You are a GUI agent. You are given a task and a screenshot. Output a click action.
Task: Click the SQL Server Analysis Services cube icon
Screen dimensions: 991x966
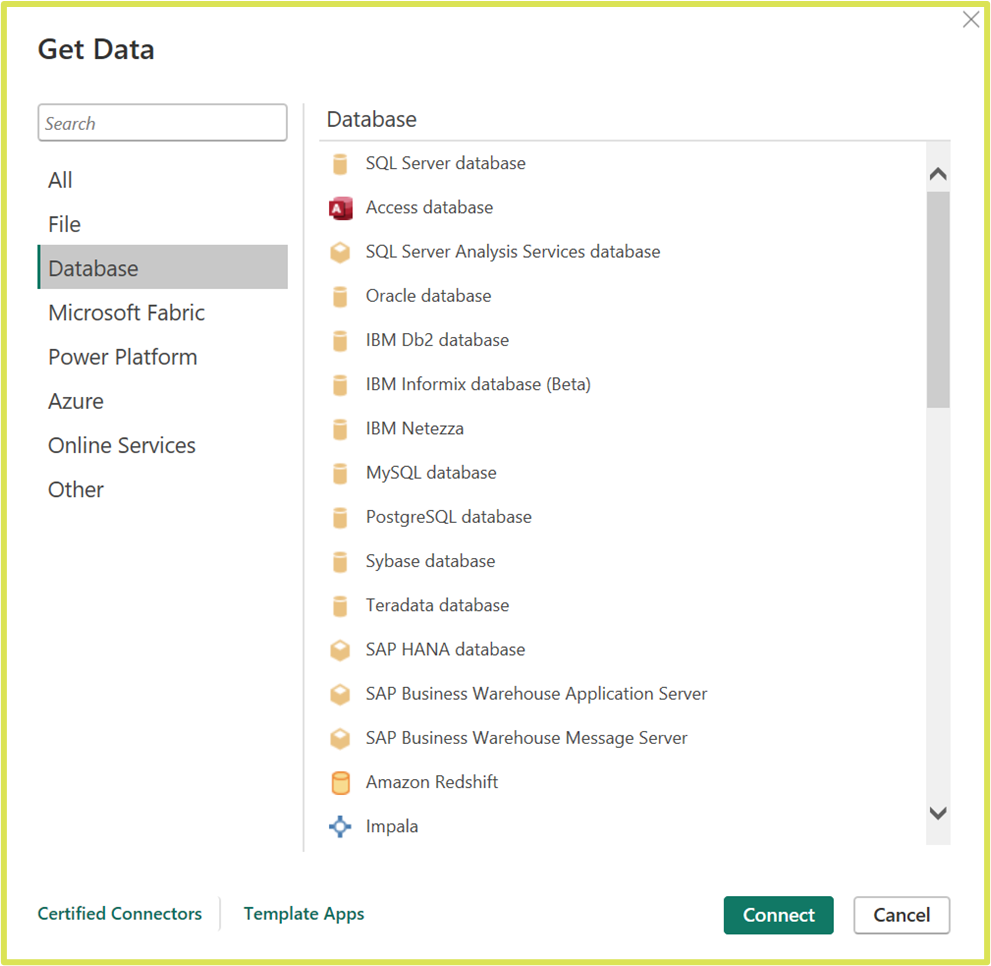(340, 252)
